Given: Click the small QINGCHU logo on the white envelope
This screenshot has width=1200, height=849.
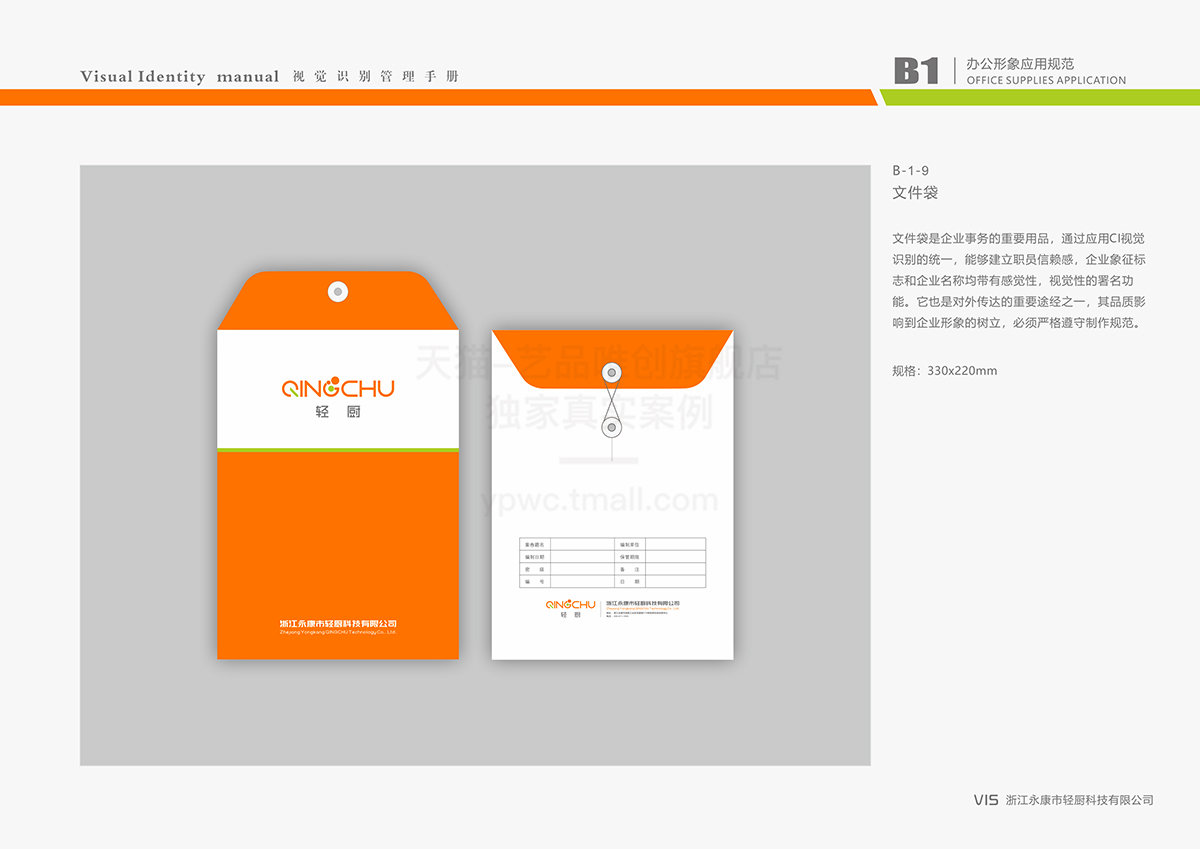Looking at the screenshot, I should coord(570,604).
